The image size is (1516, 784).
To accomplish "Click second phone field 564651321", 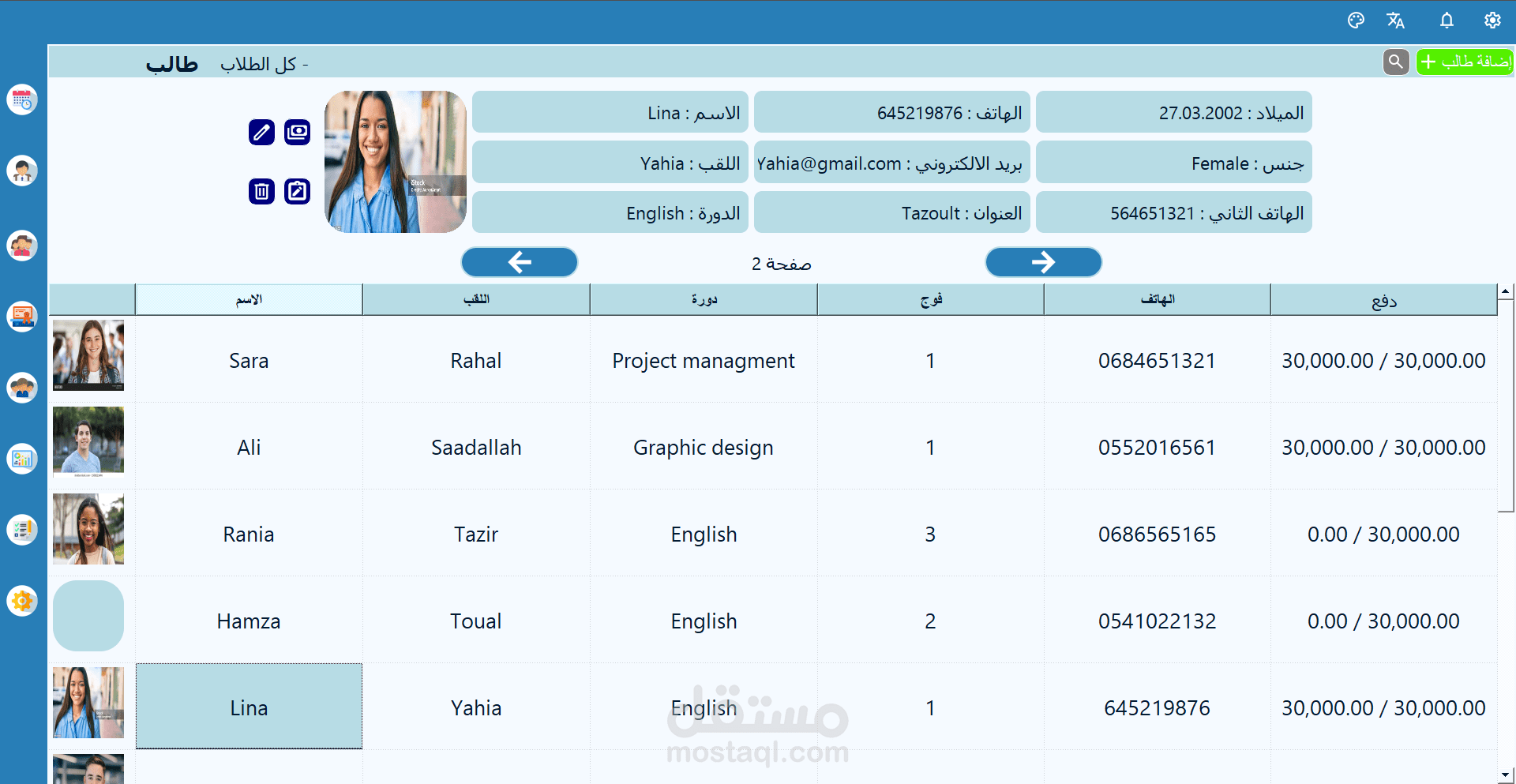I will [x=1174, y=212].
